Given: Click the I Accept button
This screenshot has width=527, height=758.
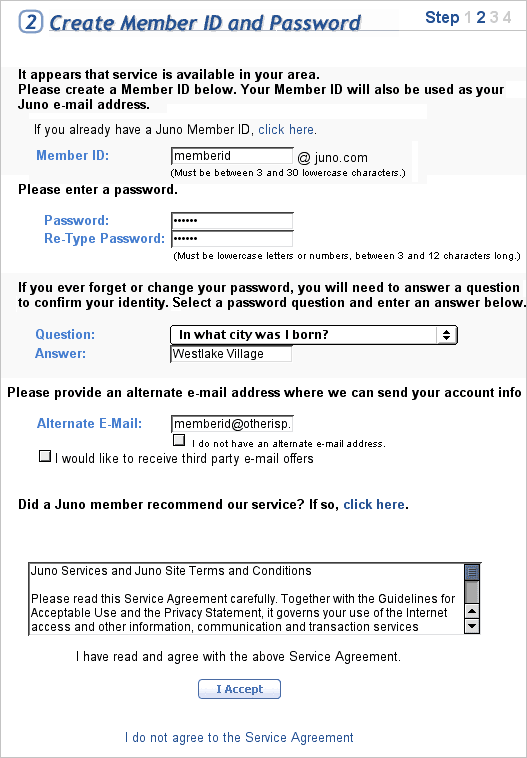Looking at the screenshot, I should (239, 689).
